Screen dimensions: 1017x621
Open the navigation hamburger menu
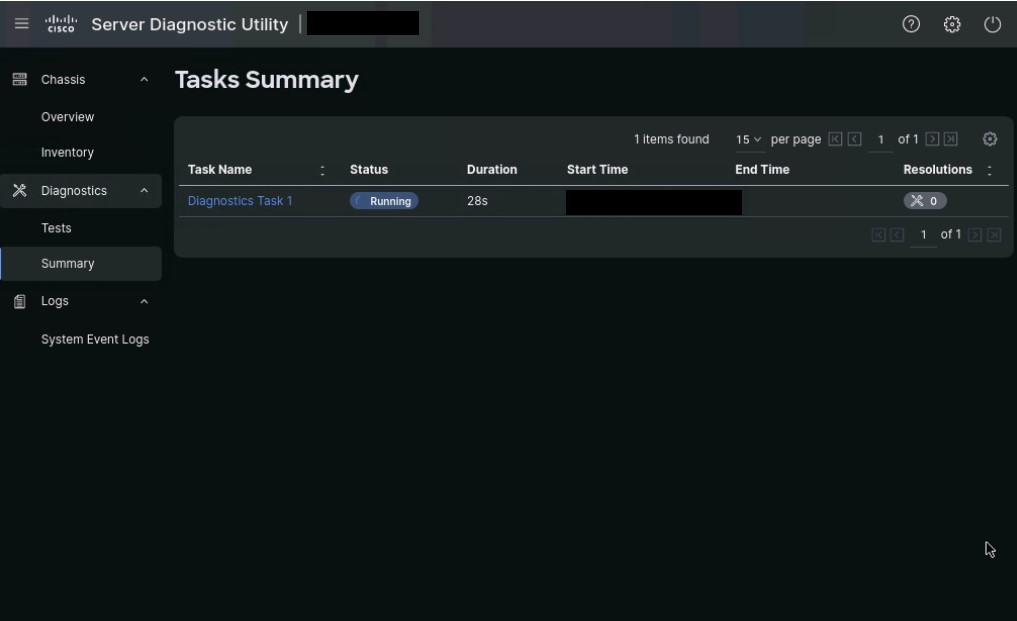click(21, 24)
